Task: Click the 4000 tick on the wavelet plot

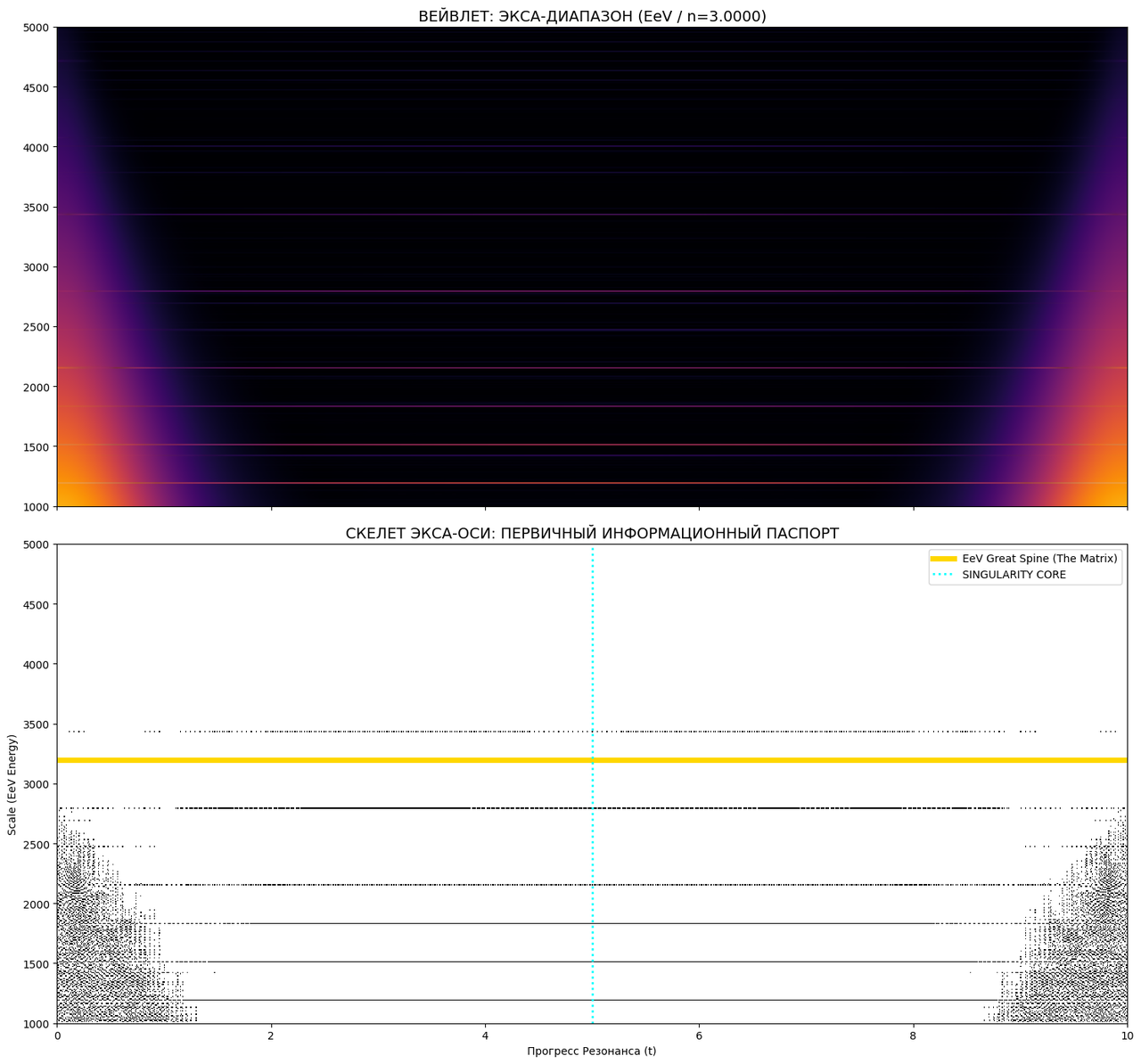Action: tap(37, 147)
